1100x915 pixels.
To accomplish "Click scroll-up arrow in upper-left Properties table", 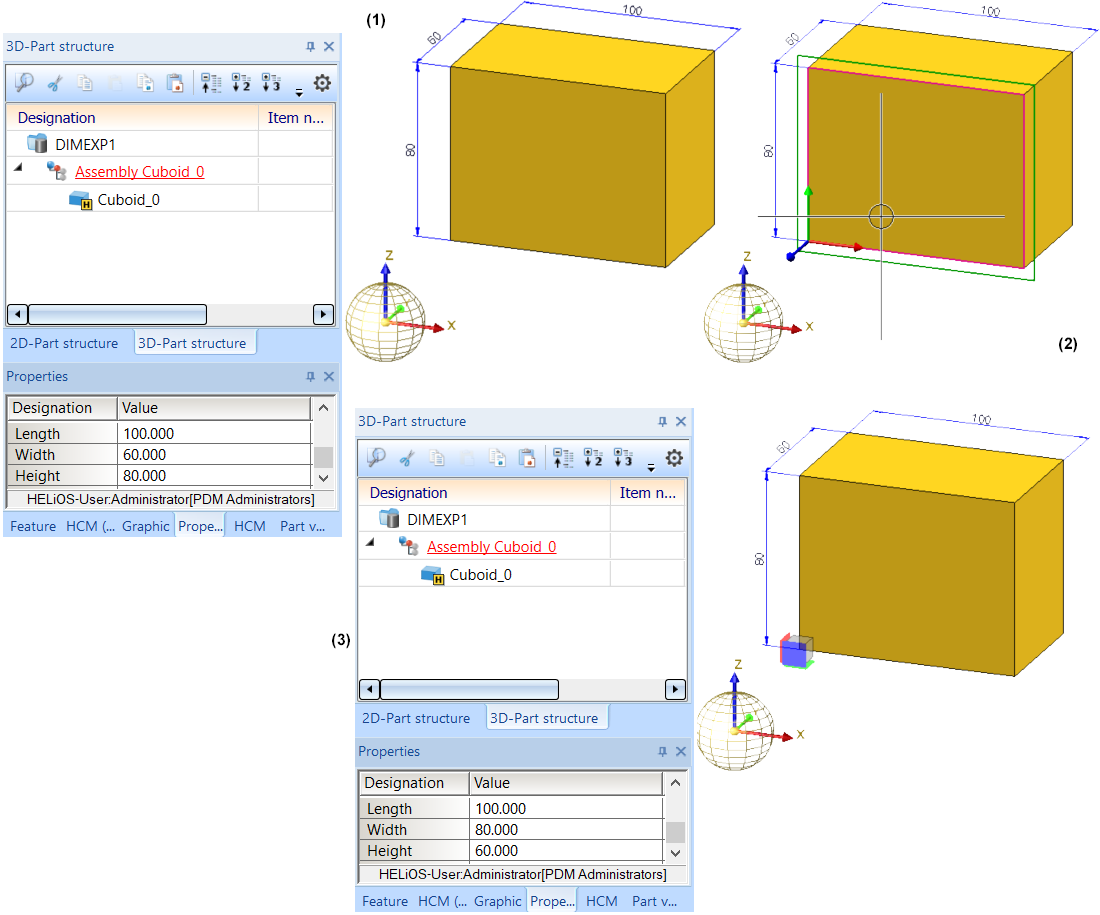I will coord(323,408).
